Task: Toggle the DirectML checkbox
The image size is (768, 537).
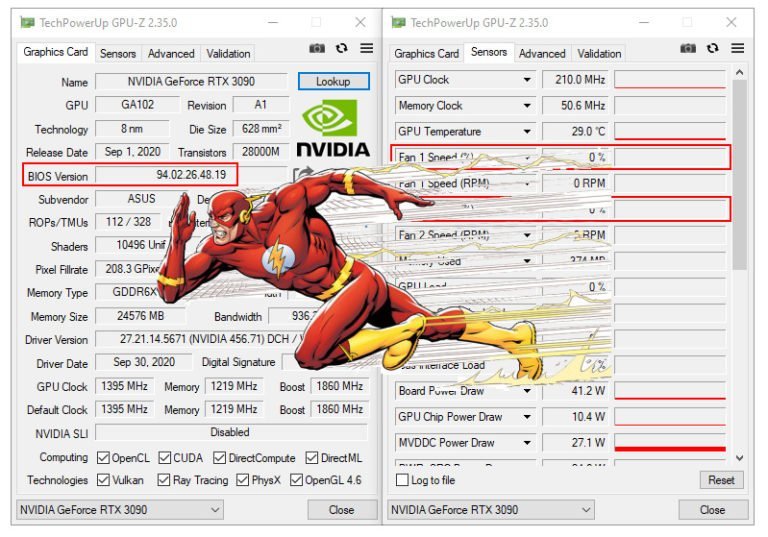Action: pos(312,458)
